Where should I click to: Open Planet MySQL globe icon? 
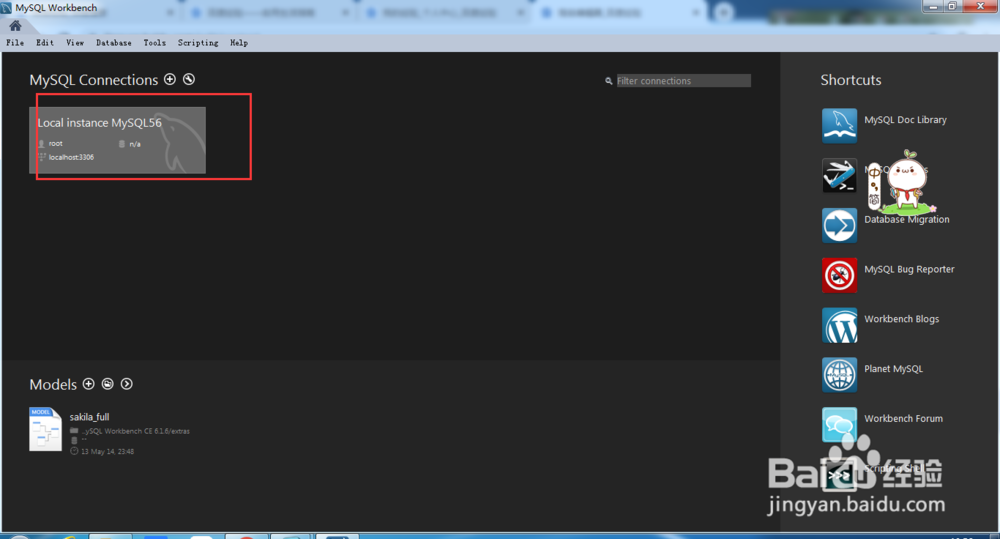[839, 374]
